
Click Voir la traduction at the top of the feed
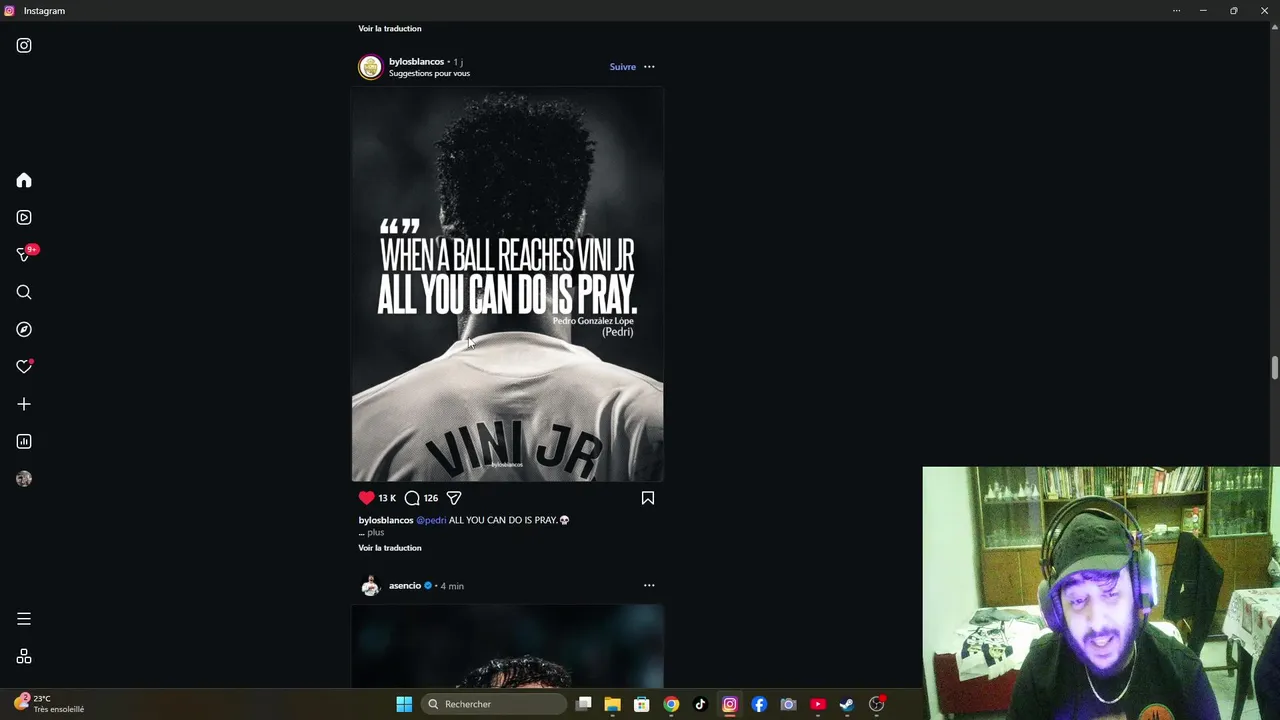tap(390, 28)
